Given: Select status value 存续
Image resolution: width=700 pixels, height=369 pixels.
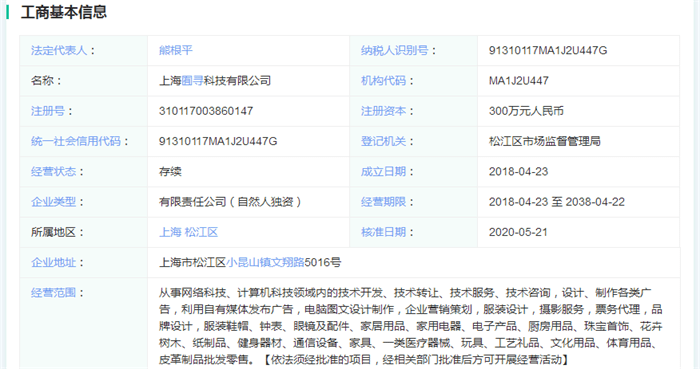Looking at the screenshot, I should tap(171, 172).
